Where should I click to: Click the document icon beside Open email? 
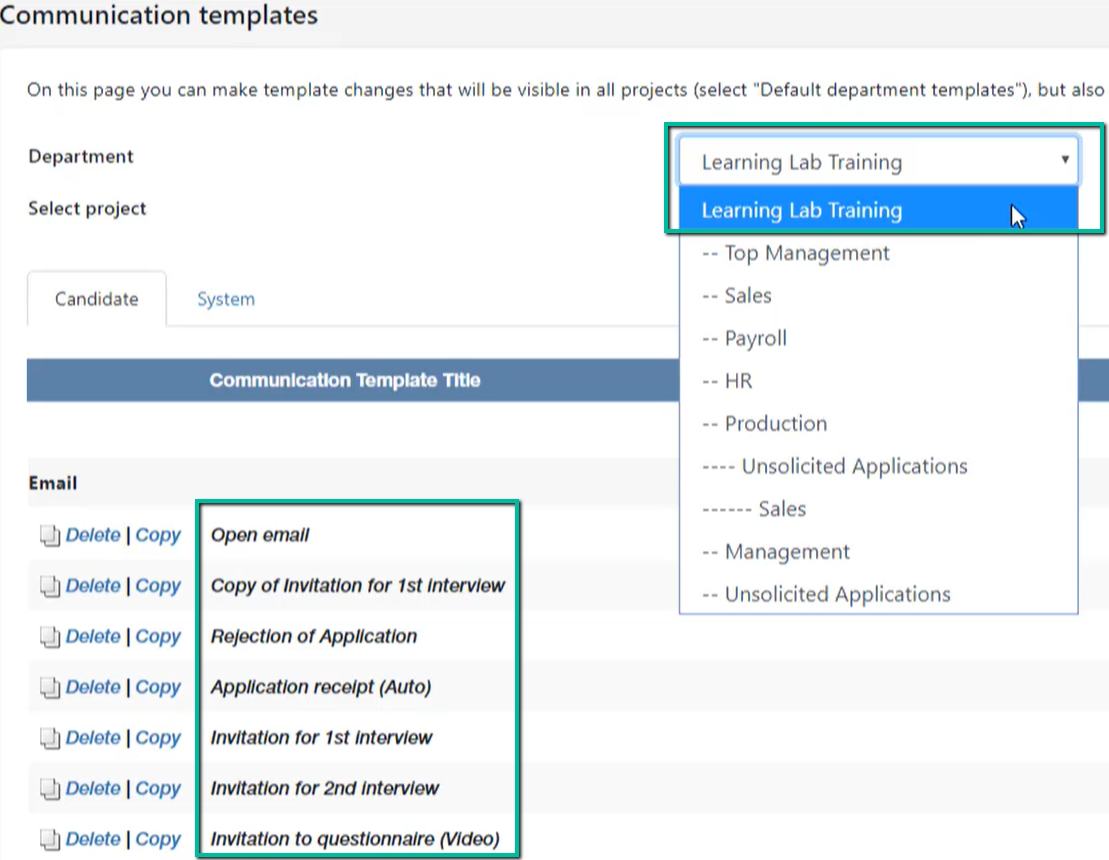[50, 536]
